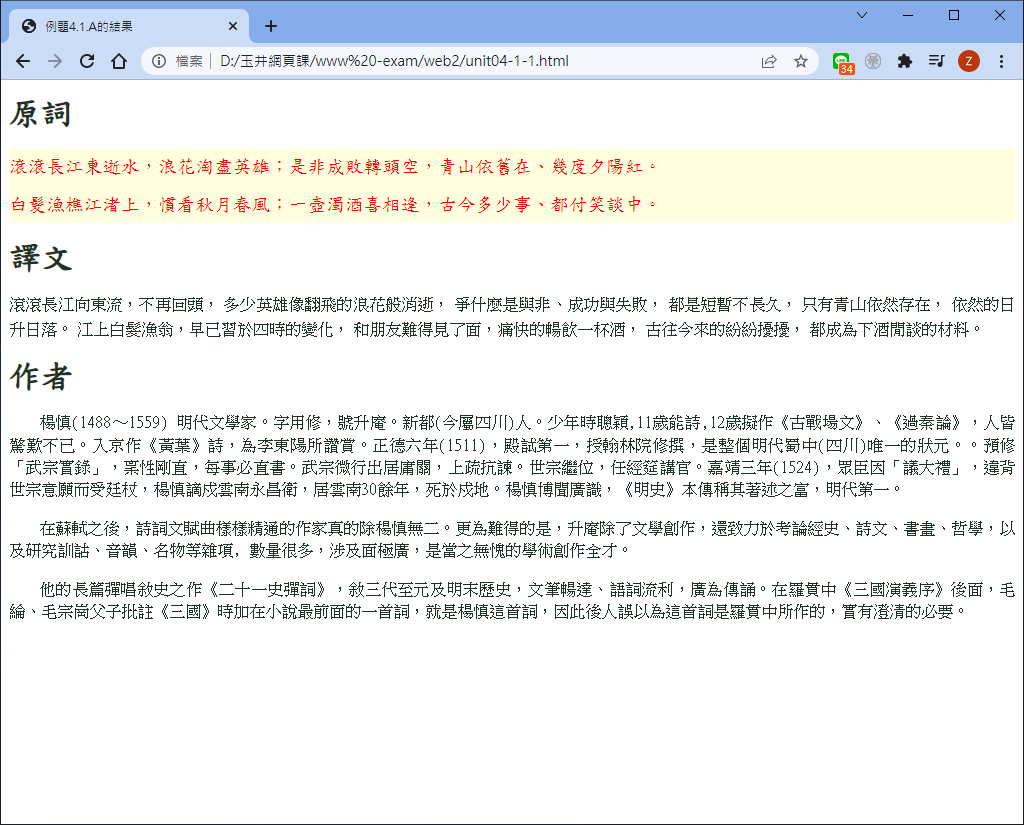Select the 例題4.1.A的結果 tab
Screen dimensions: 1024x825
coord(120,26)
